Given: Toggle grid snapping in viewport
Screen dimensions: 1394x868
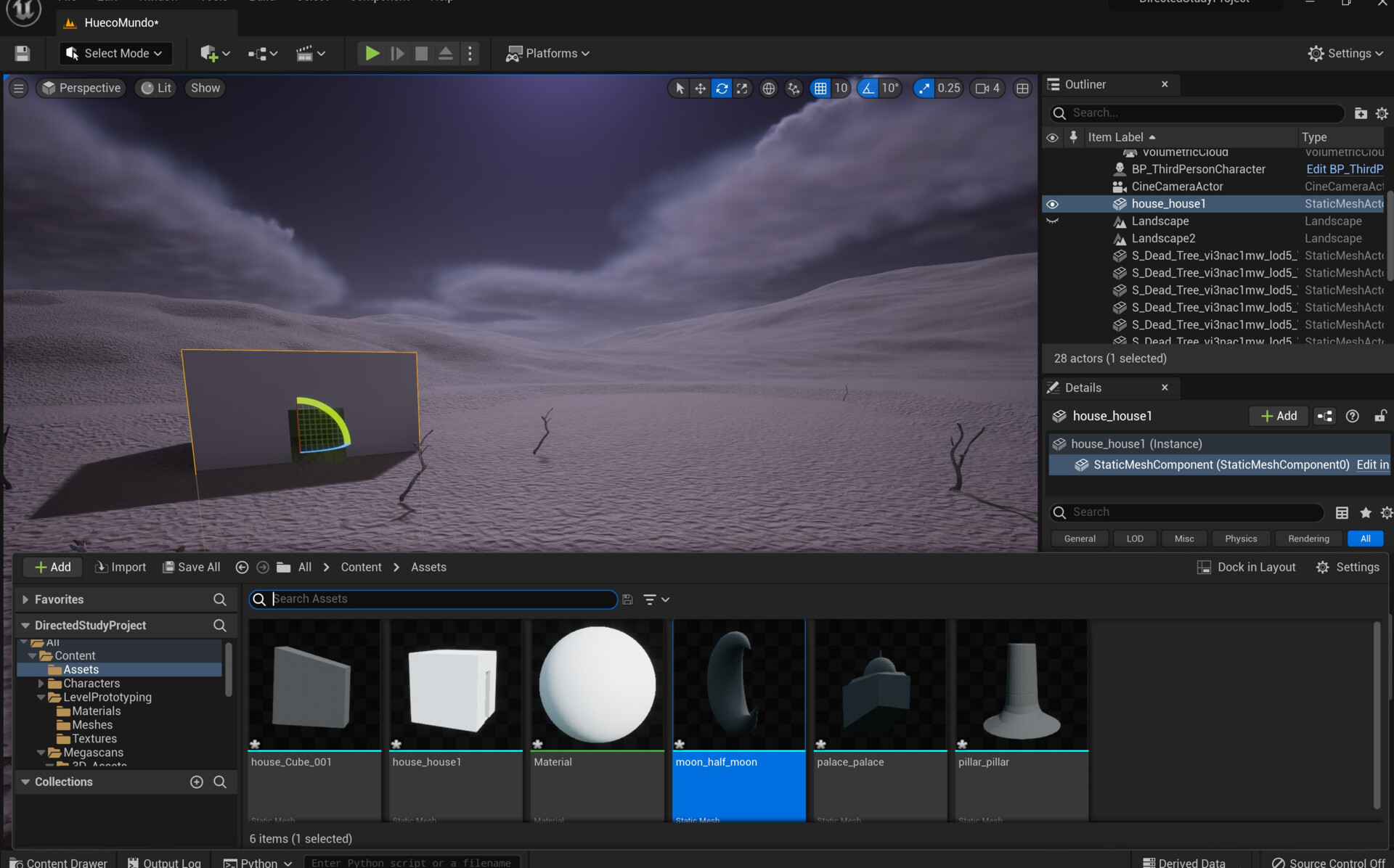Looking at the screenshot, I should [x=820, y=89].
